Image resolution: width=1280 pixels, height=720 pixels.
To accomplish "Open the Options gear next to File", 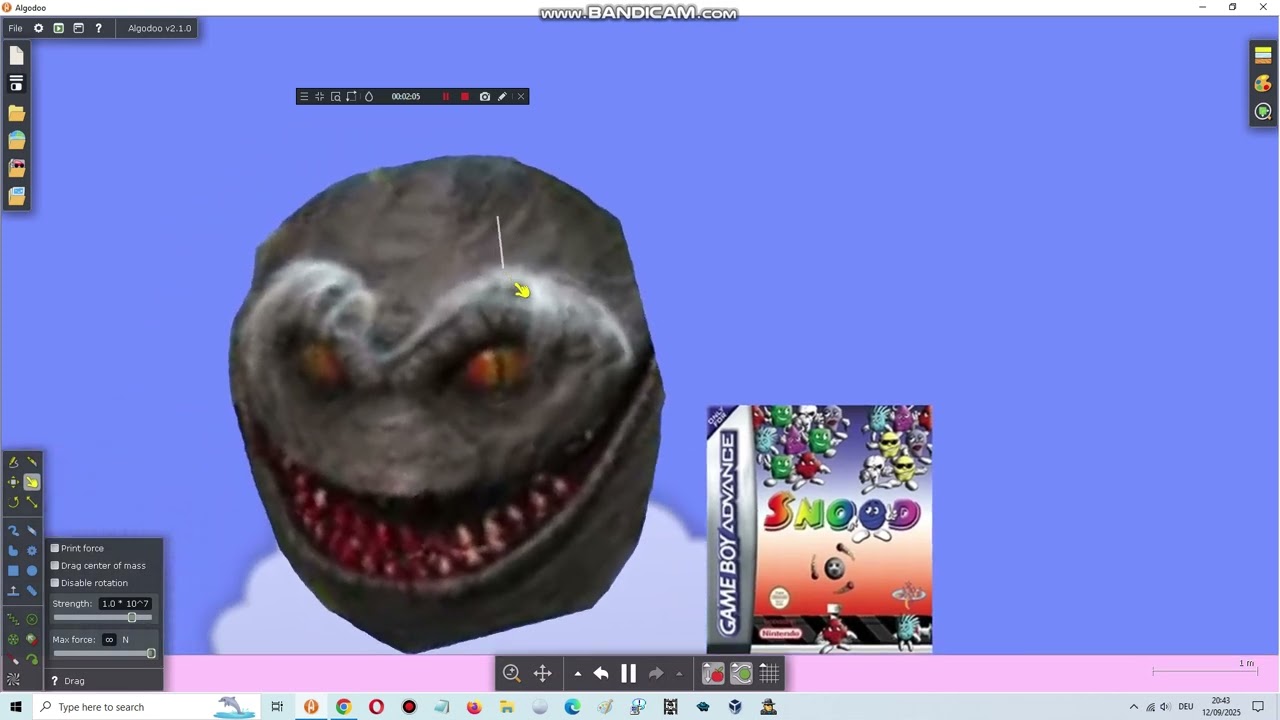I will click(x=38, y=28).
